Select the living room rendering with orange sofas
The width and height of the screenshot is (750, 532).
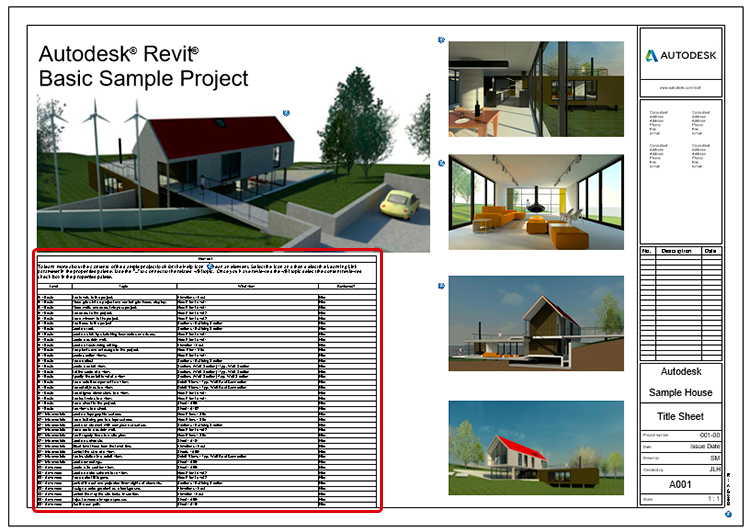click(536, 202)
